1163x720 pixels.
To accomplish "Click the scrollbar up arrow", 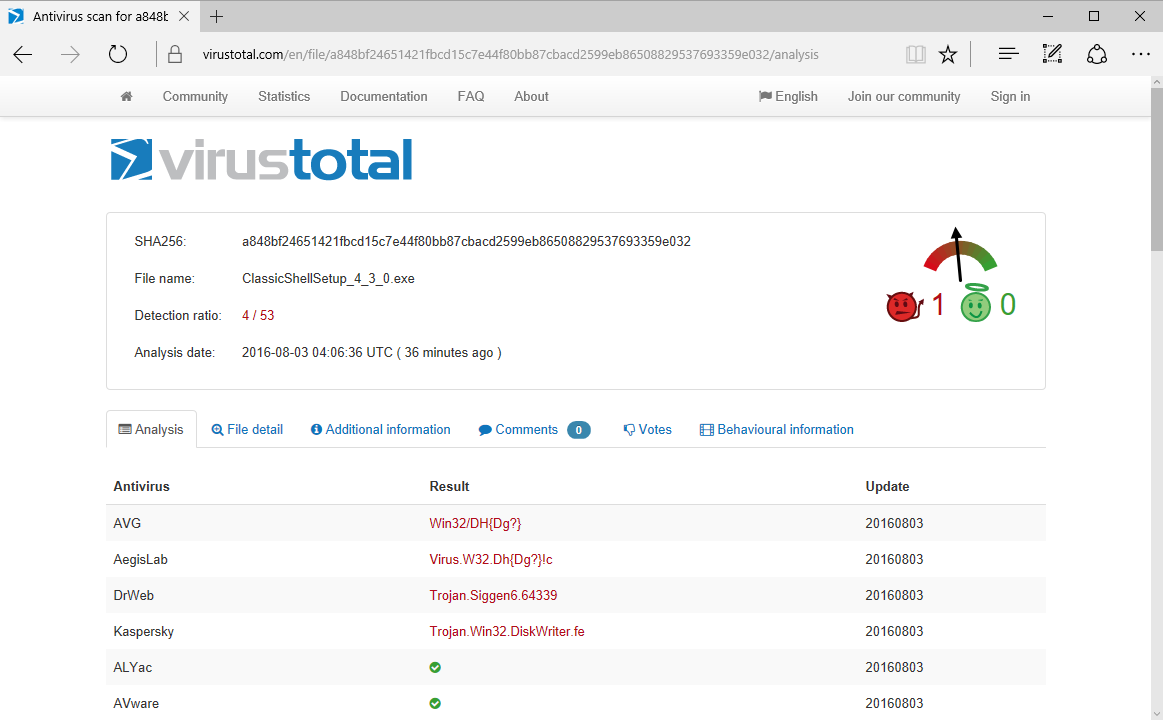I will (1156, 82).
